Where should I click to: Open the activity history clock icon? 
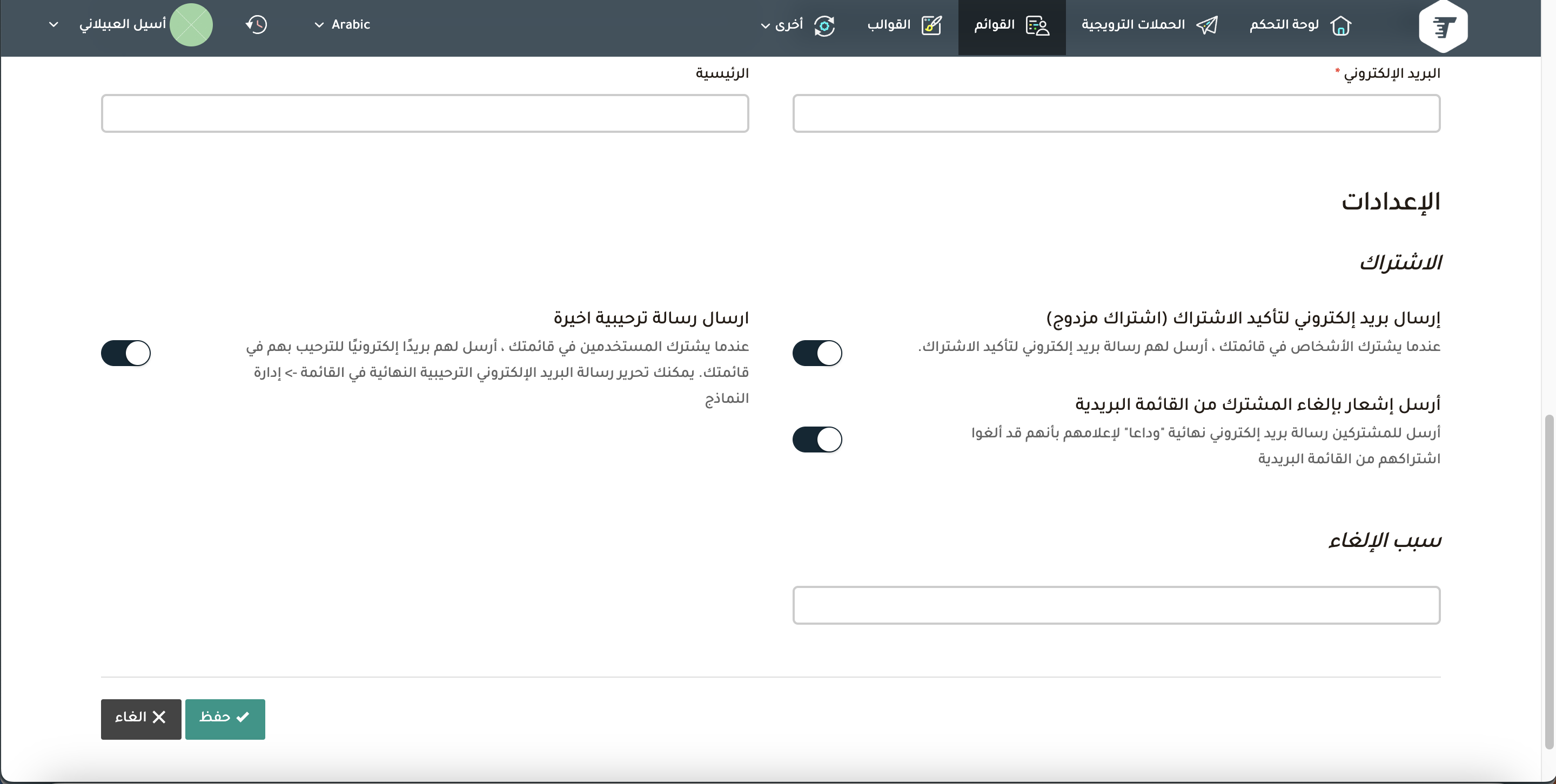point(256,25)
